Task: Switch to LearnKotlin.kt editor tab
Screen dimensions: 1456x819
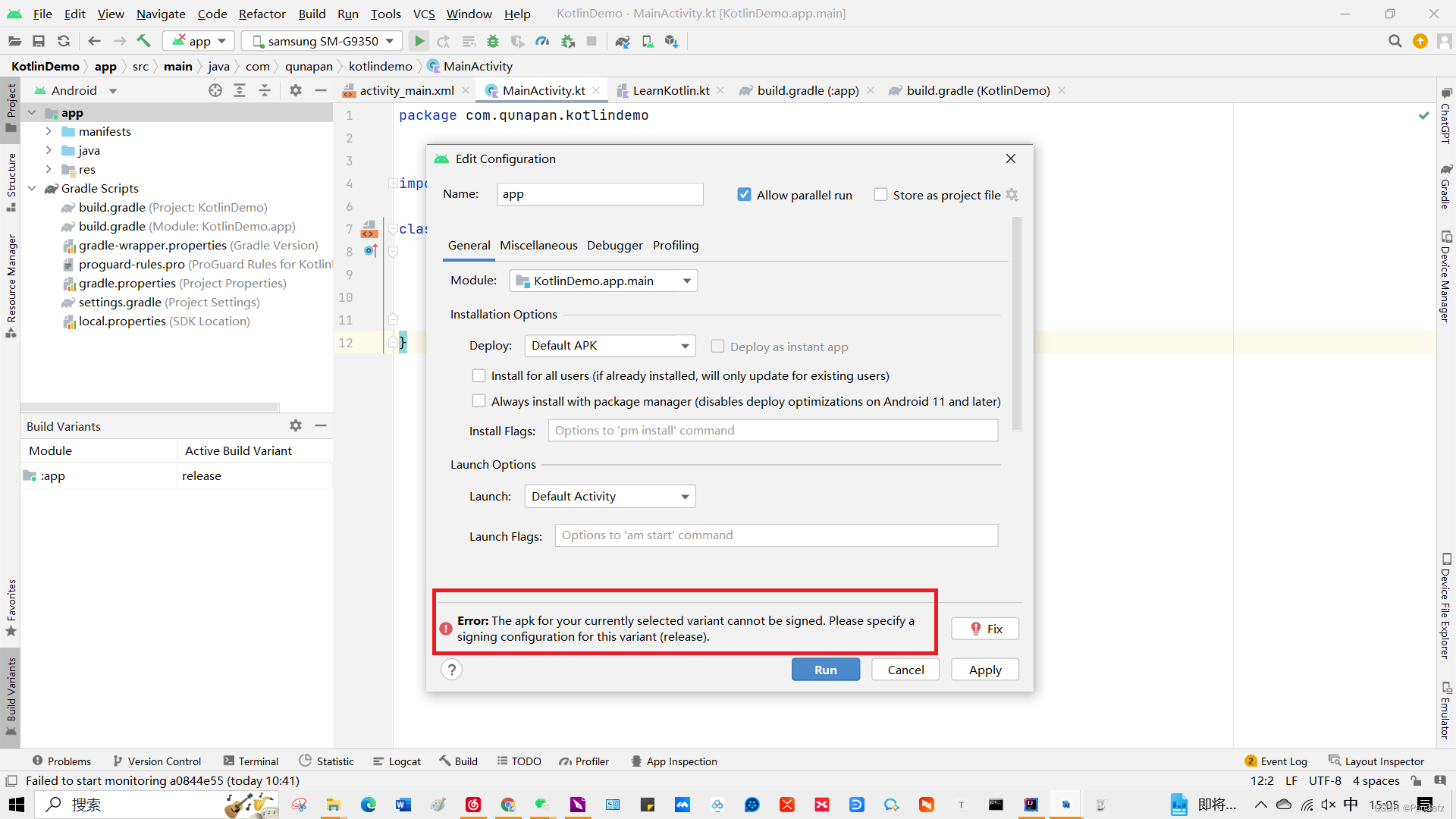Action: pos(671,90)
